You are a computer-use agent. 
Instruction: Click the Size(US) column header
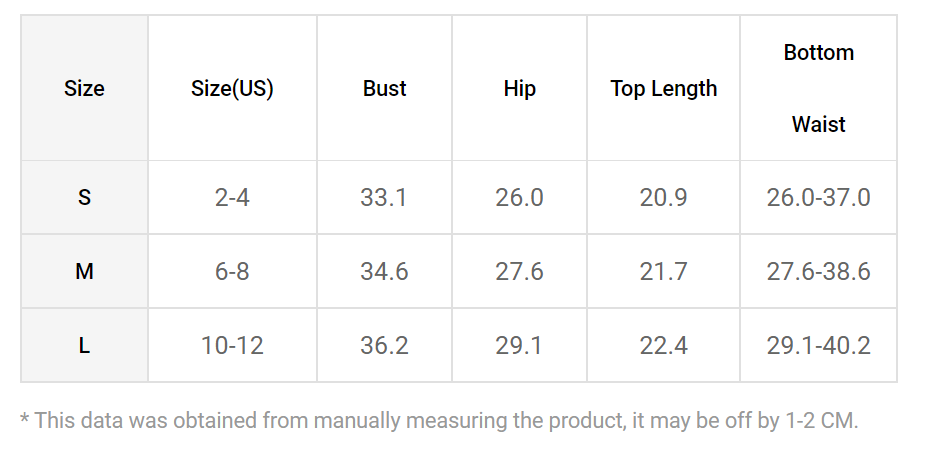click(232, 88)
